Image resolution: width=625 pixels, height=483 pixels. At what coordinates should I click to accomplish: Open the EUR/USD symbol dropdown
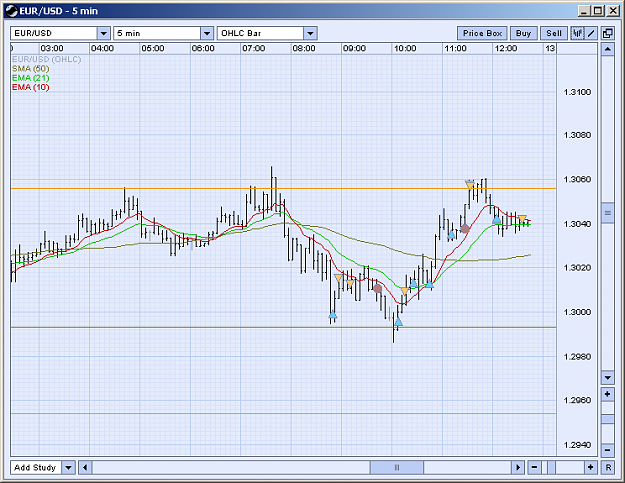click(x=104, y=33)
